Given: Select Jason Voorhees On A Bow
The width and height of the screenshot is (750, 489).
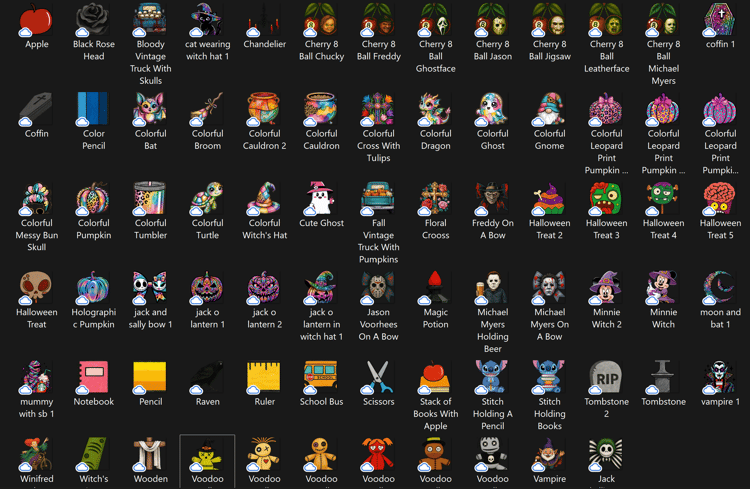Looking at the screenshot, I should click(x=378, y=288).
